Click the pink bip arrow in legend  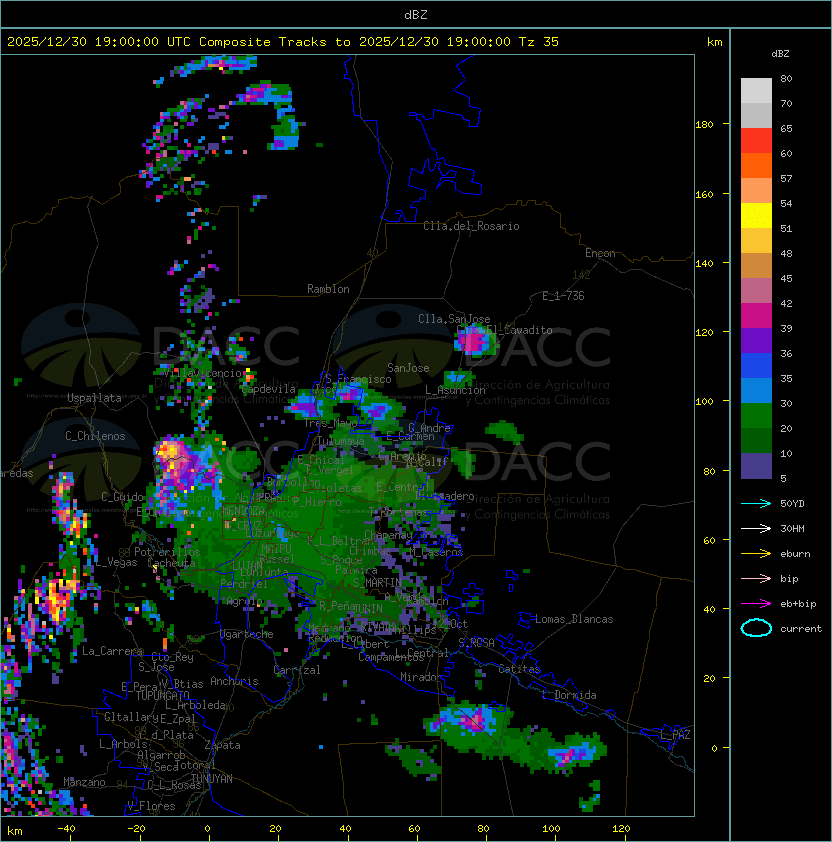tap(756, 578)
